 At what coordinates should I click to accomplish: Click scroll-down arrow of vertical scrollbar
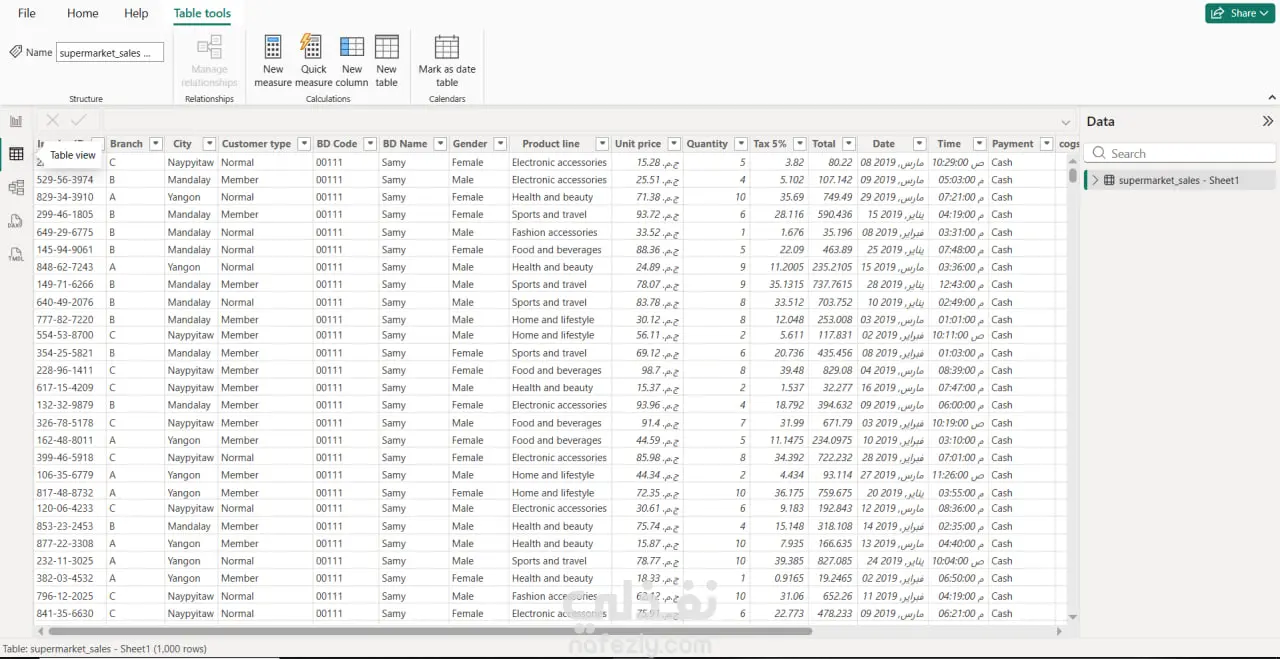(1073, 618)
